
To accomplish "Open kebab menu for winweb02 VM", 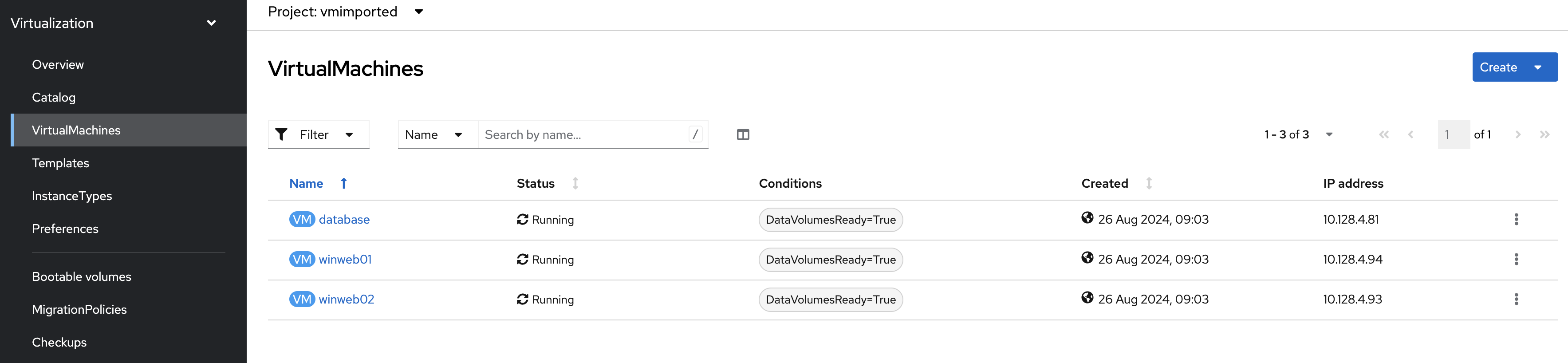I will [x=1516, y=299].
